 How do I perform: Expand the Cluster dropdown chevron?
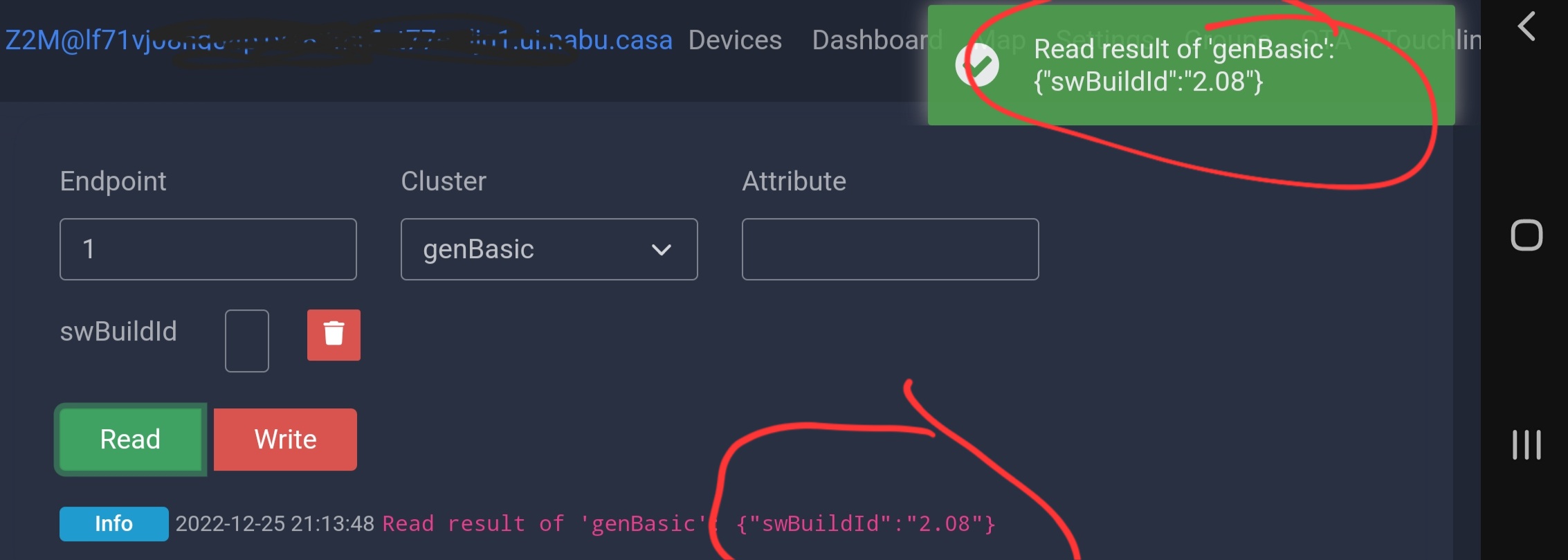662,250
